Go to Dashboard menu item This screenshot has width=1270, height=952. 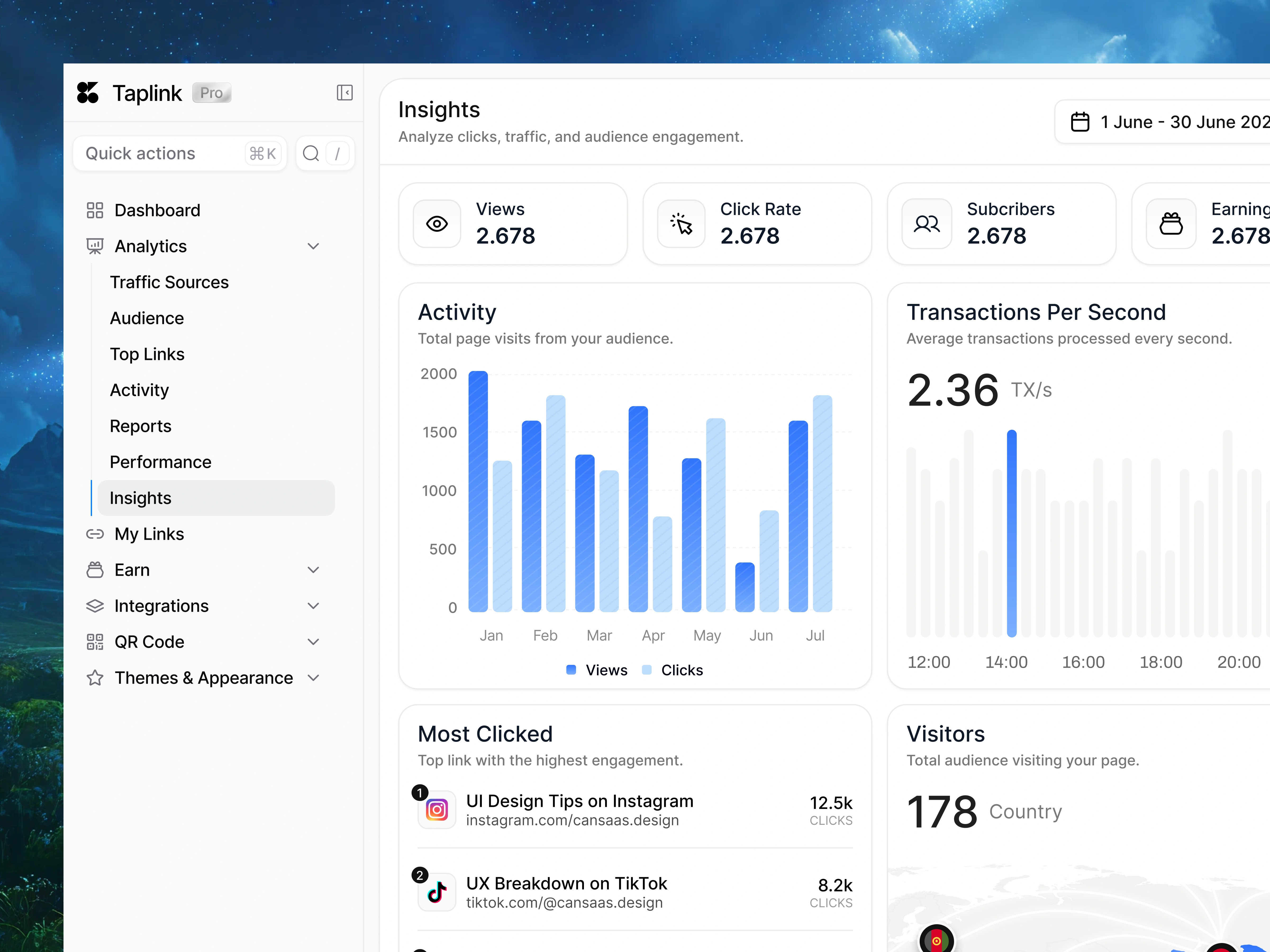point(157,210)
